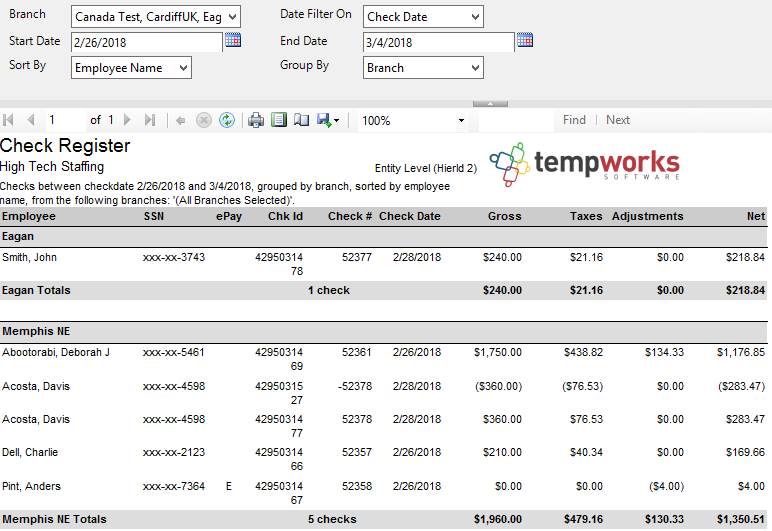The image size is (772, 531).
Task: Go to previous report page
Action: coord(31,120)
